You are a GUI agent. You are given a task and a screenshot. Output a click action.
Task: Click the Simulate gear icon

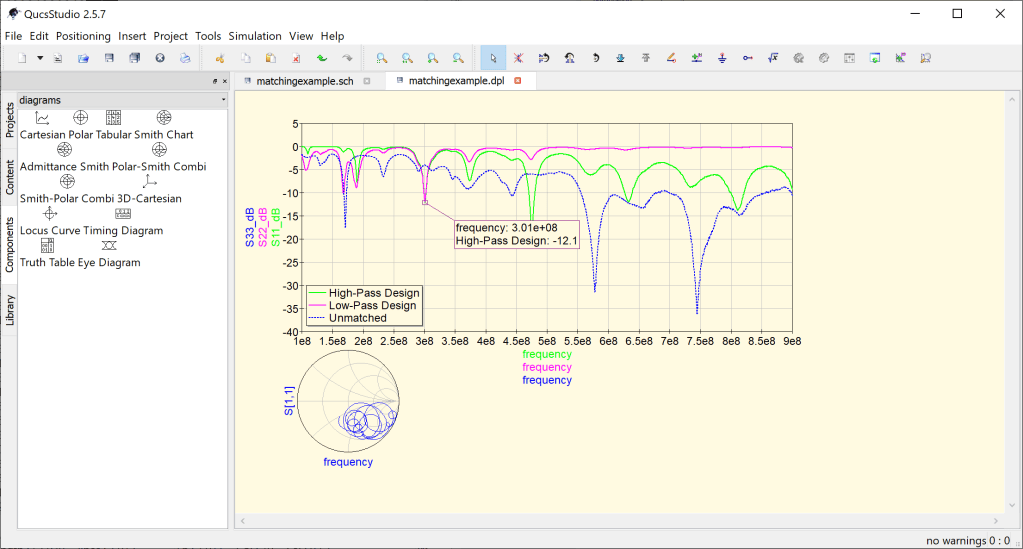pos(799,58)
